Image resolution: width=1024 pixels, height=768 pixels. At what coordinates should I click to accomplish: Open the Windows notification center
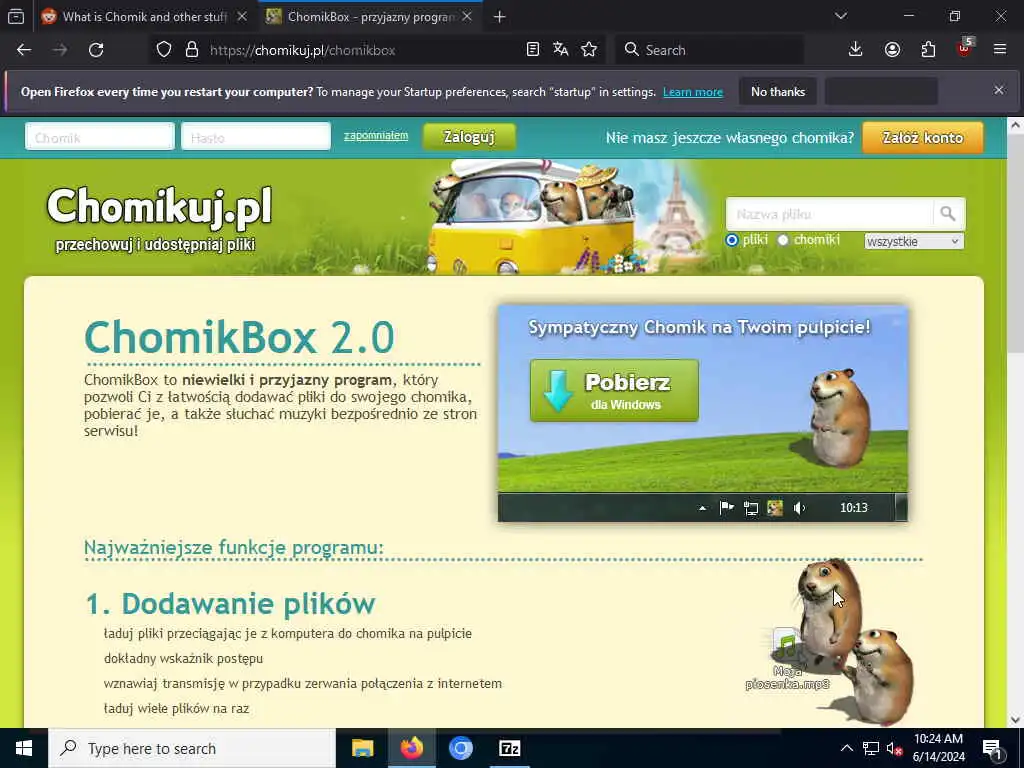(992, 748)
